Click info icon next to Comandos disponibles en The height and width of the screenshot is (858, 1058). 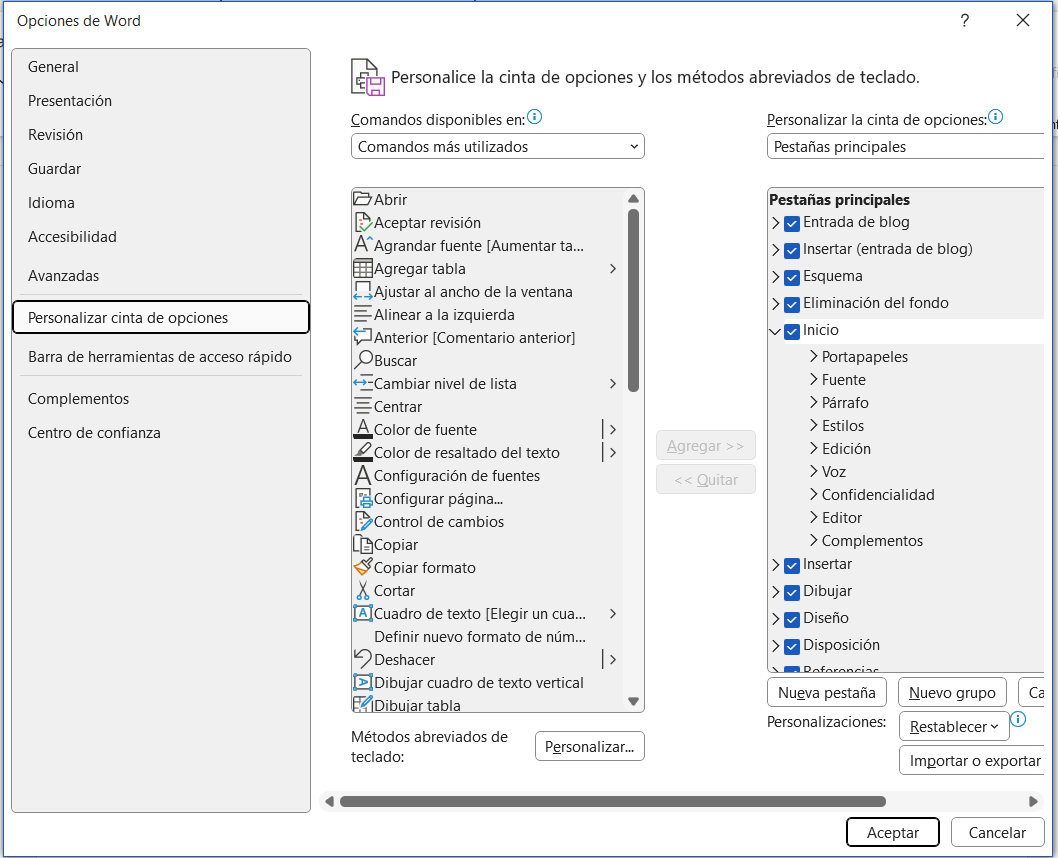(535, 117)
